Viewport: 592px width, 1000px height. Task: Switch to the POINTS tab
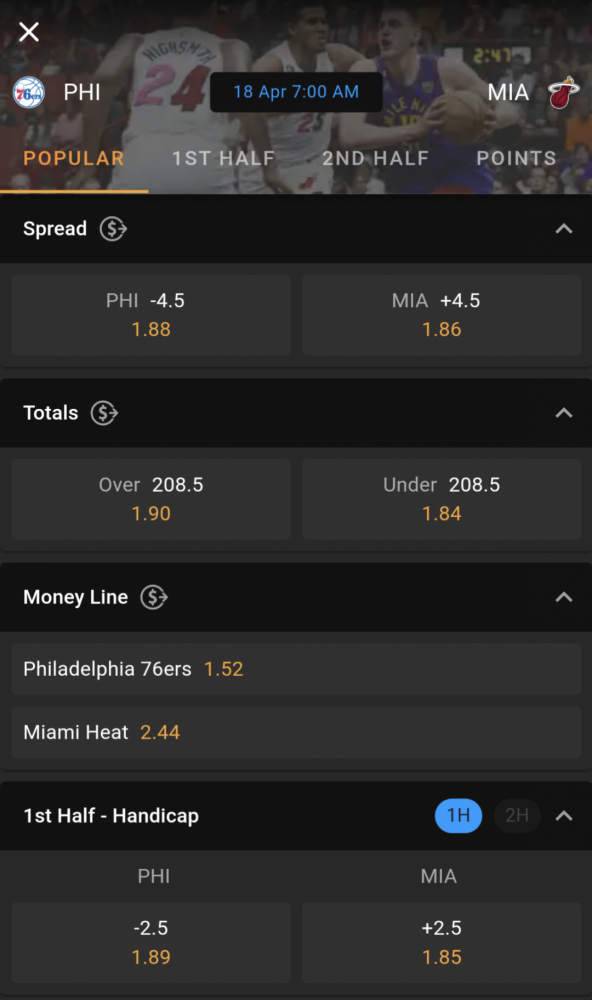click(x=517, y=158)
